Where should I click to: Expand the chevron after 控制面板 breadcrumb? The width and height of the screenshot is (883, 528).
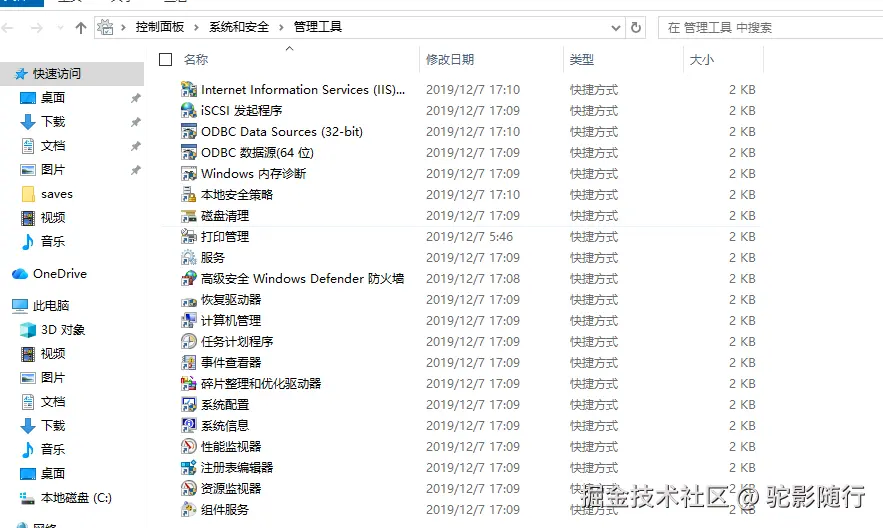(x=196, y=27)
